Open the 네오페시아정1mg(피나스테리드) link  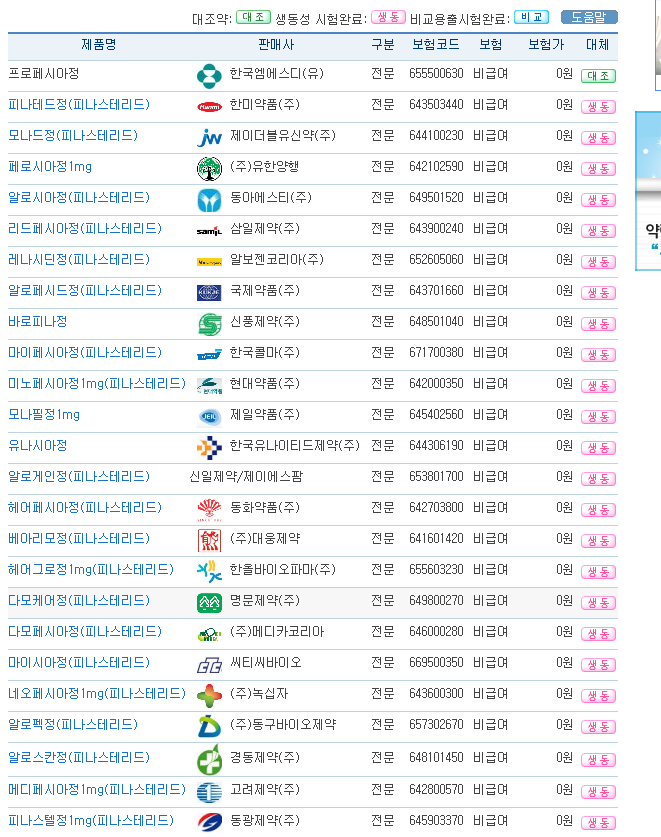(x=97, y=693)
